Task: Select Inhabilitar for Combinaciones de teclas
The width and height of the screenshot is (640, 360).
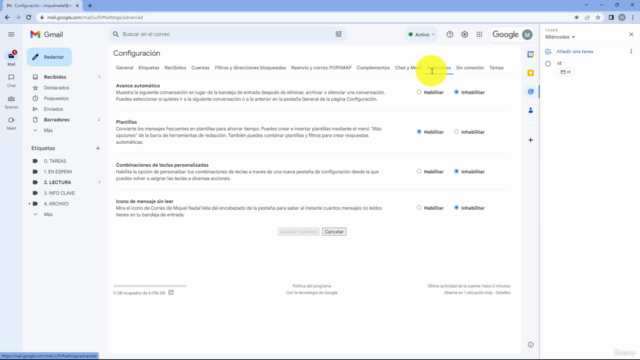Action: pos(456,171)
